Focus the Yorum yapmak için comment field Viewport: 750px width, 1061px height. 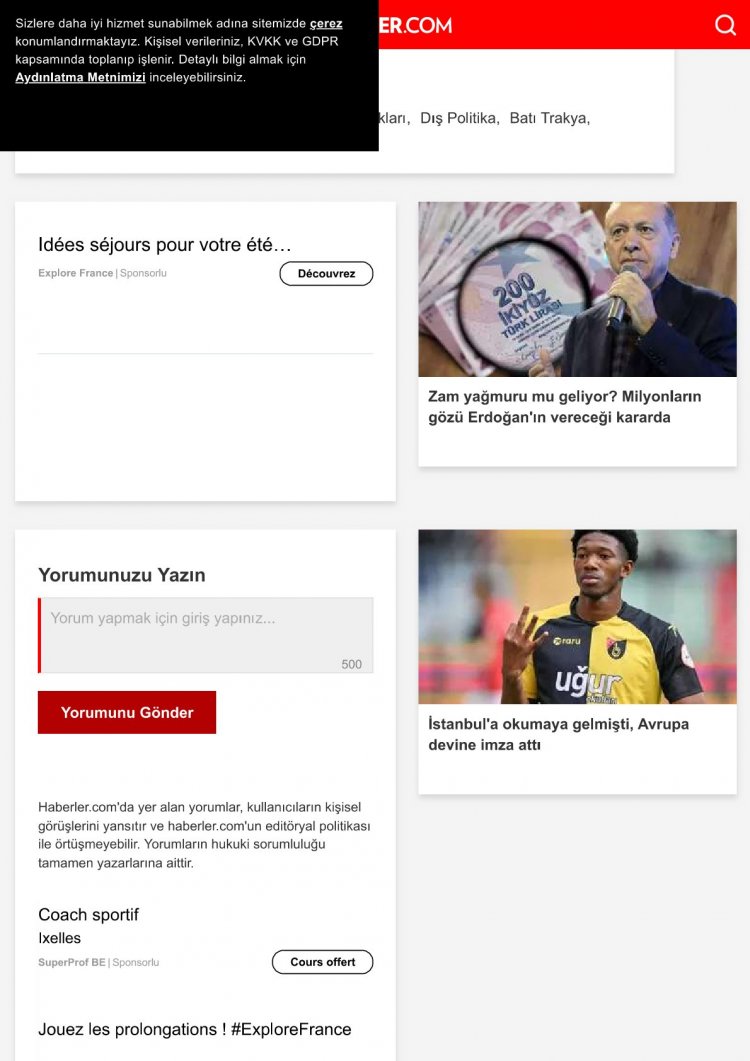(x=206, y=635)
